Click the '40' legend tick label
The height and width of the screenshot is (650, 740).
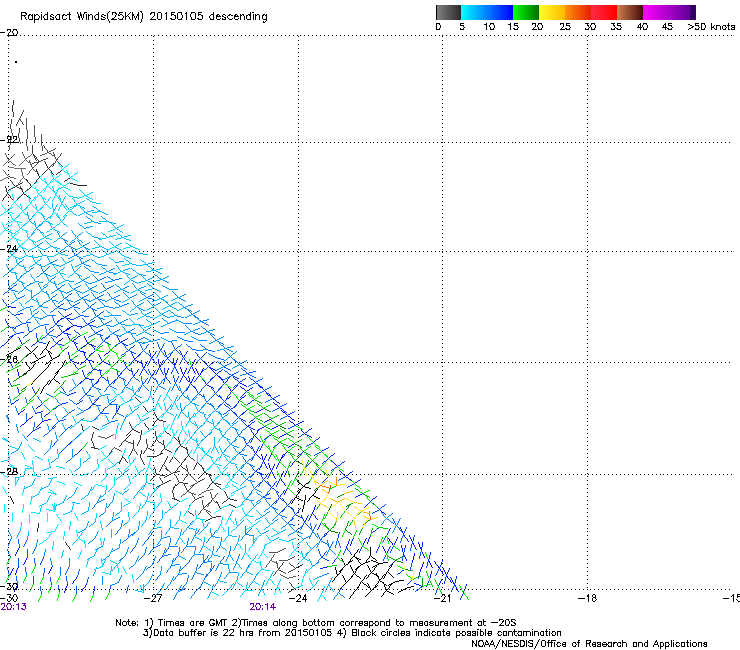[642, 27]
